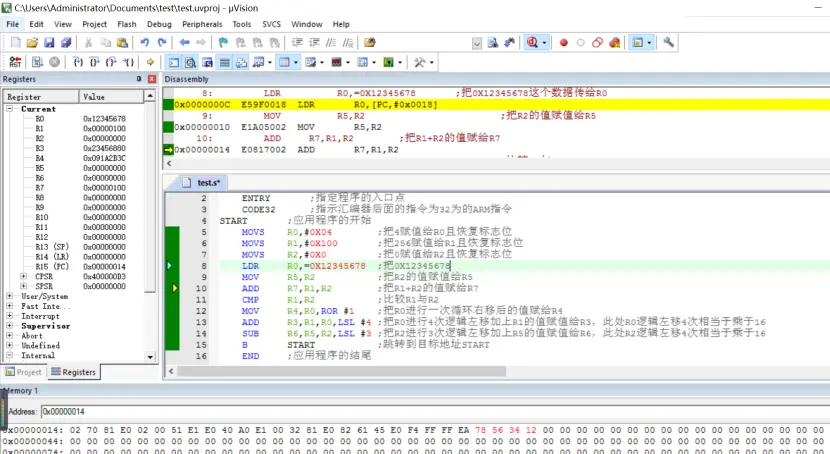Viewport: 830px width, 454px height.
Task: Enable/disable the current breakpoint
Action: tap(581, 42)
